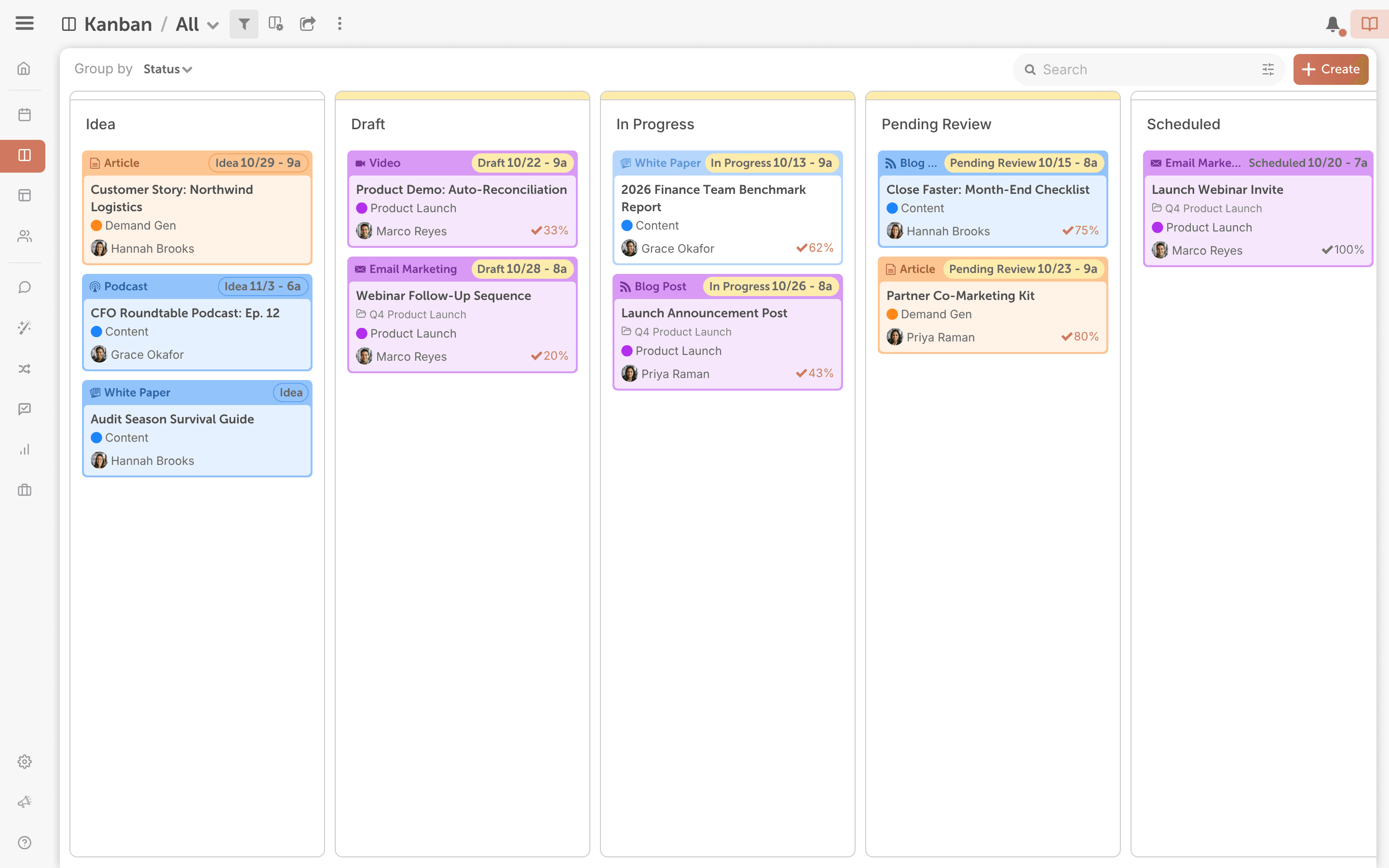Open bar chart analytics icon in sidebar
This screenshot has height=868, width=1389.
coord(24,449)
